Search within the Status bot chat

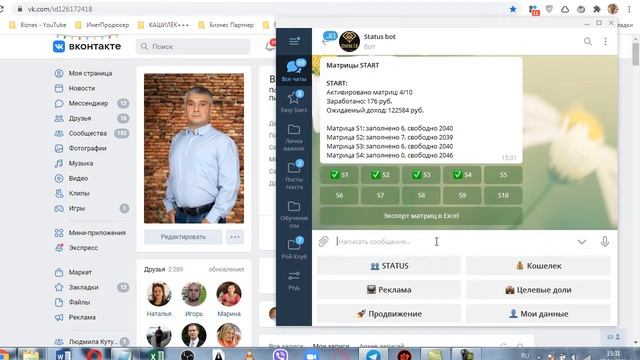click(x=588, y=41)
